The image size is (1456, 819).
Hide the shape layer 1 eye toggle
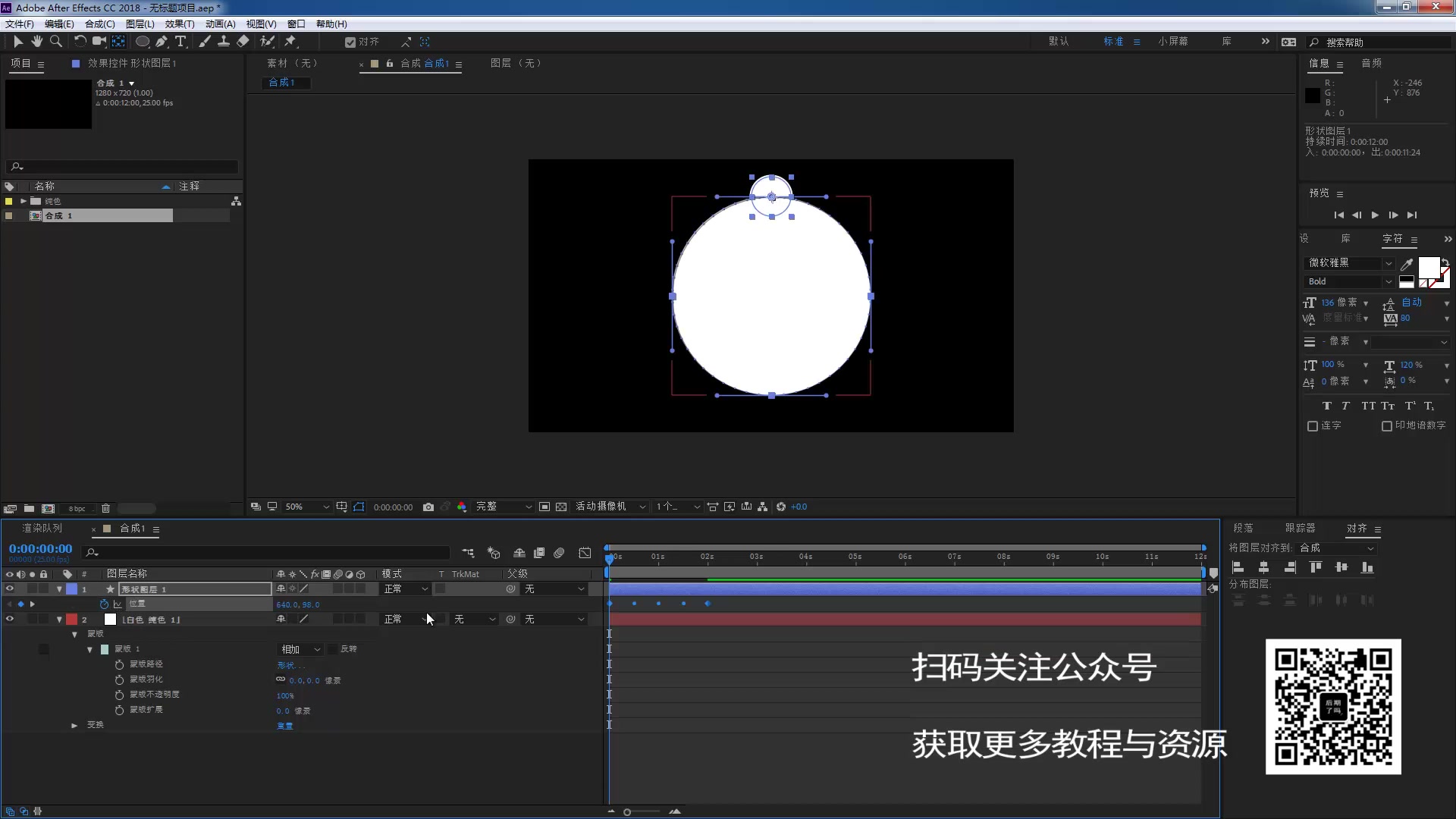[10, 589]
